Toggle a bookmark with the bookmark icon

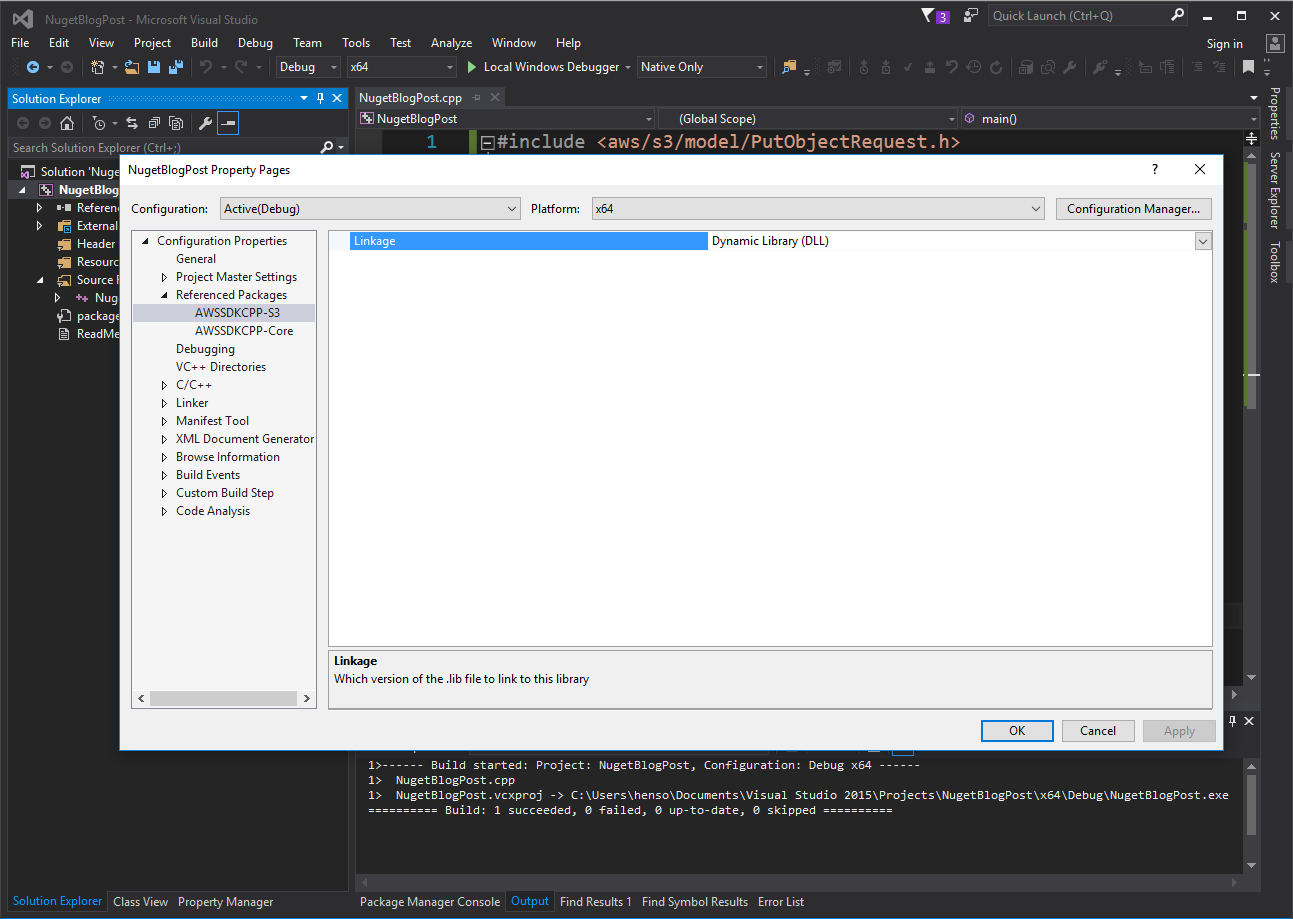coord(1248,67)
